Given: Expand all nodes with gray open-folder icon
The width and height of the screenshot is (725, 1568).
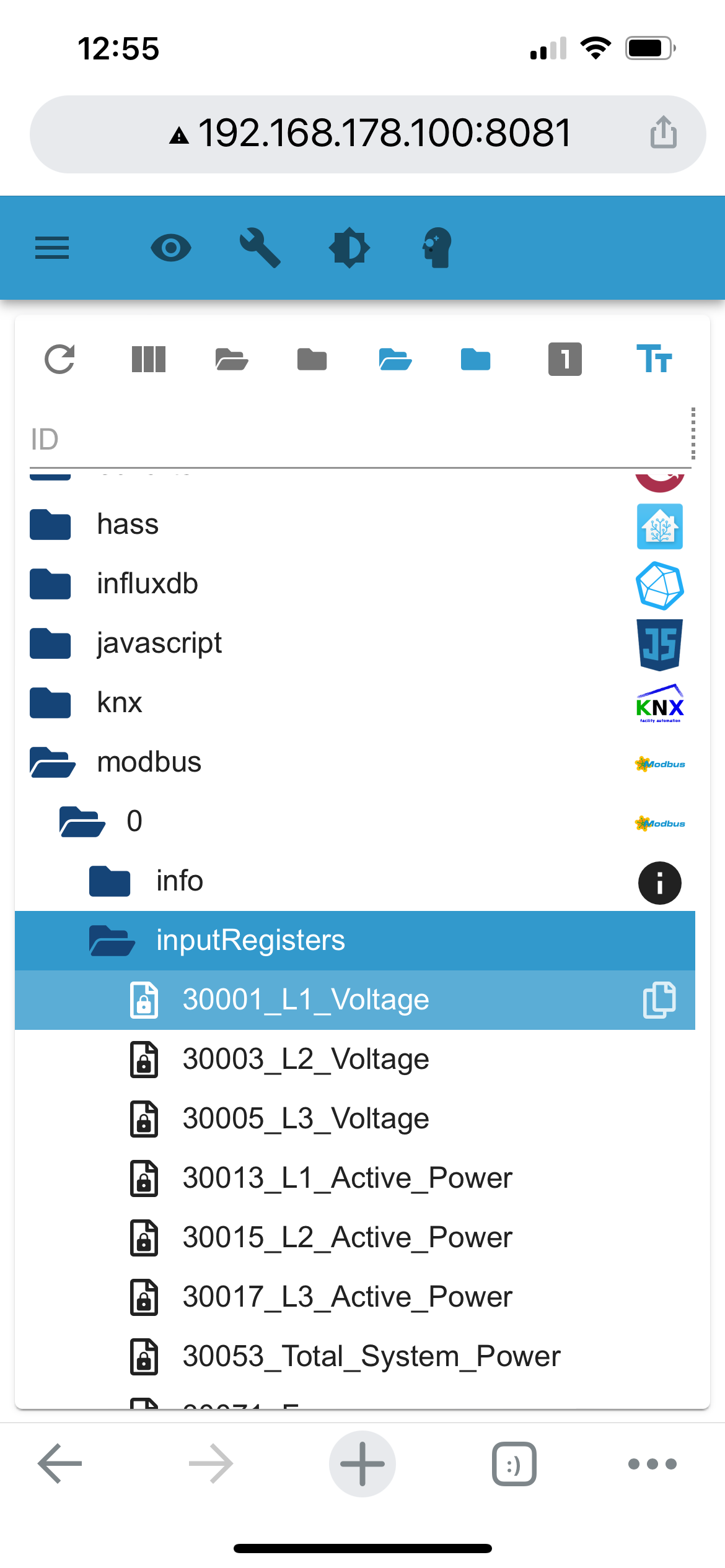Looking at the screenshot, I should click(x=232, y=359).
